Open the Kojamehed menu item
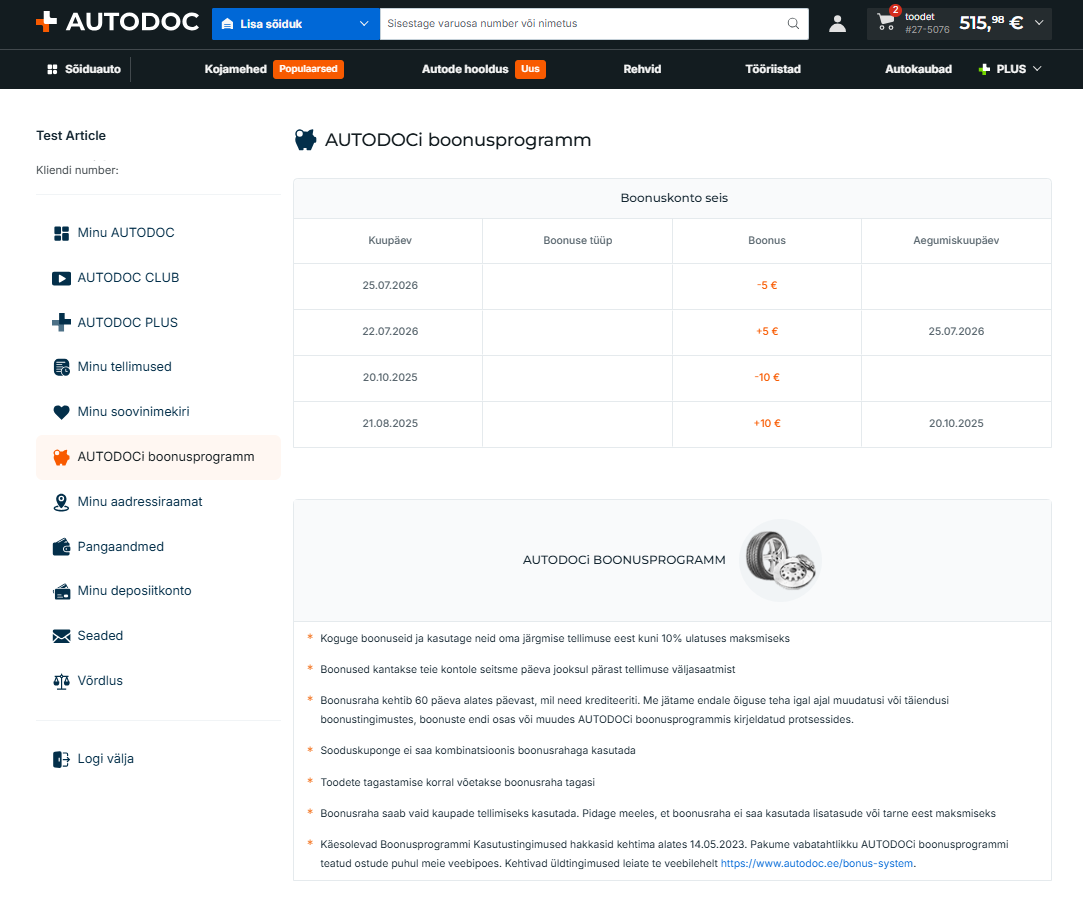The width and height of the screenshot is (1083, 912). click(236, 69)
